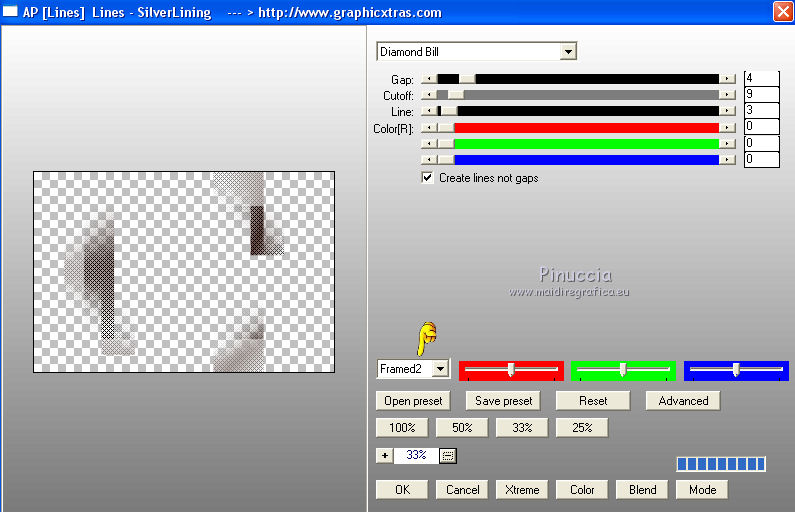Click the Mode button
The image size is (795, 512).
coord(702,490)
